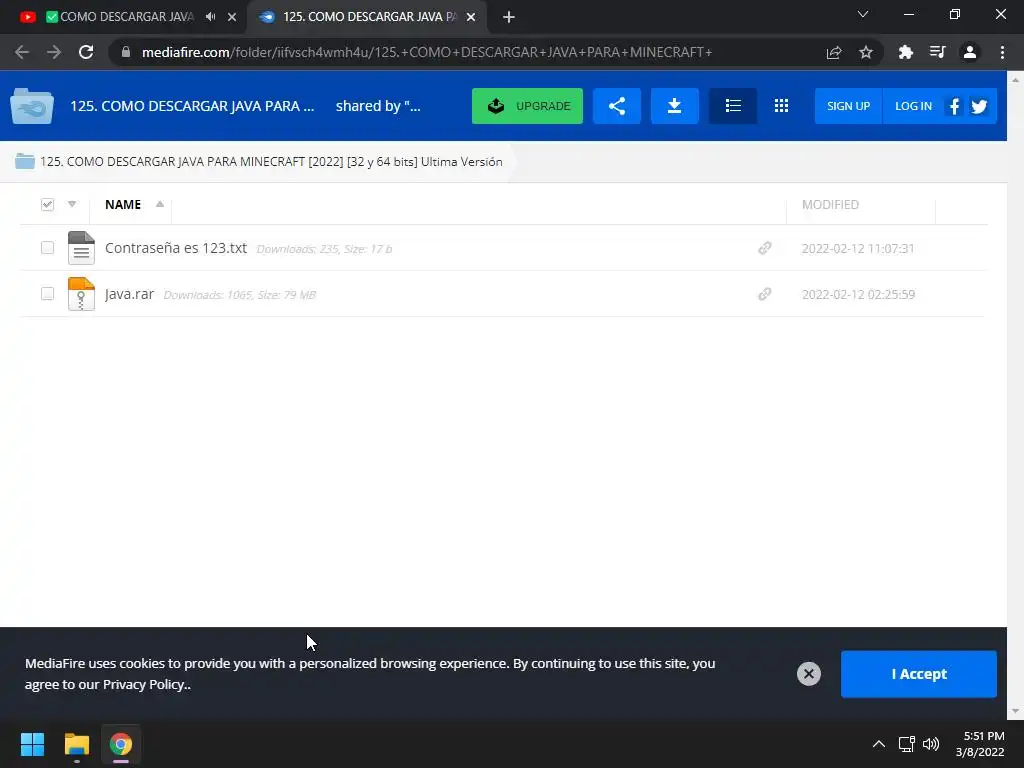Screen dimensions: 1024x768
Task: Click the MediaFire folder logo icon
Action: point(31,106)
